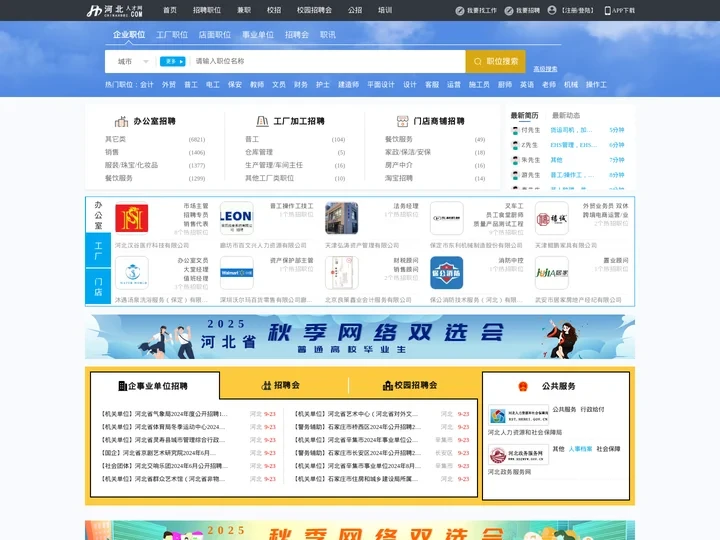Open the 天津弘涛资产管理 building thumbnail
This screenshot has height=540, width=720.
[342, 218]
